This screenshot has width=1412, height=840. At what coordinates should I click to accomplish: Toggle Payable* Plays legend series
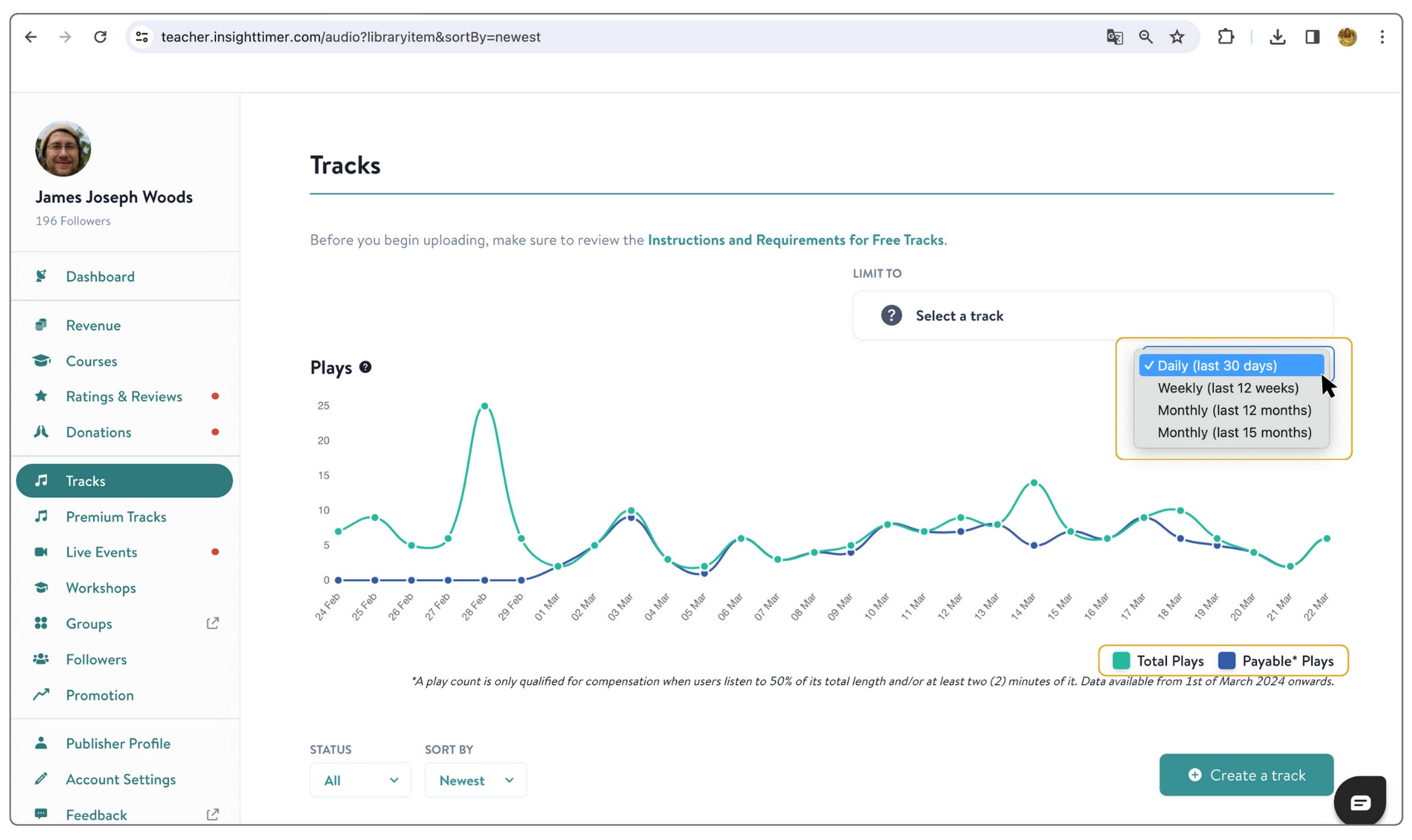[1276, 661]
